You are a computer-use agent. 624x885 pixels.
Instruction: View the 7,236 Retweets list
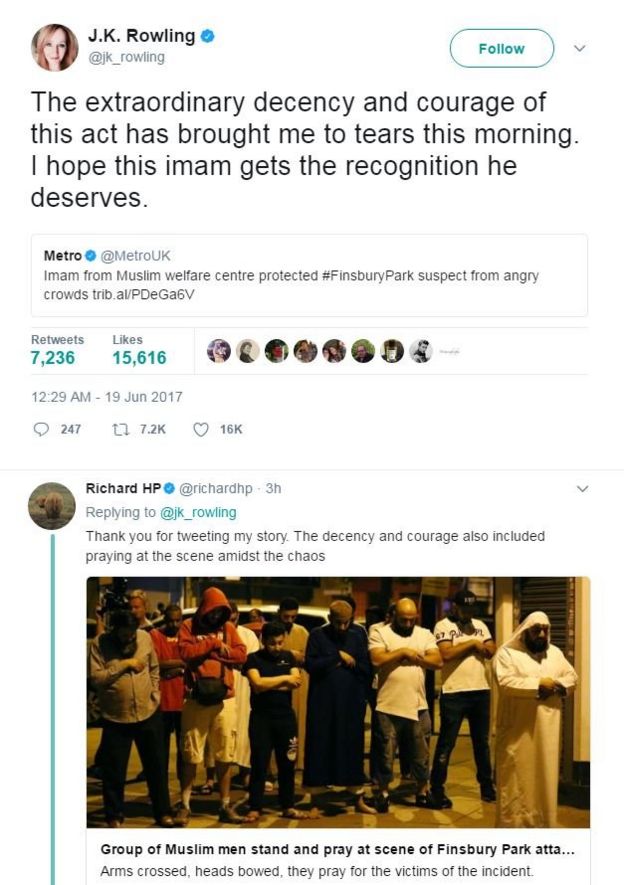pyautogui.click(x=53, y=357)
